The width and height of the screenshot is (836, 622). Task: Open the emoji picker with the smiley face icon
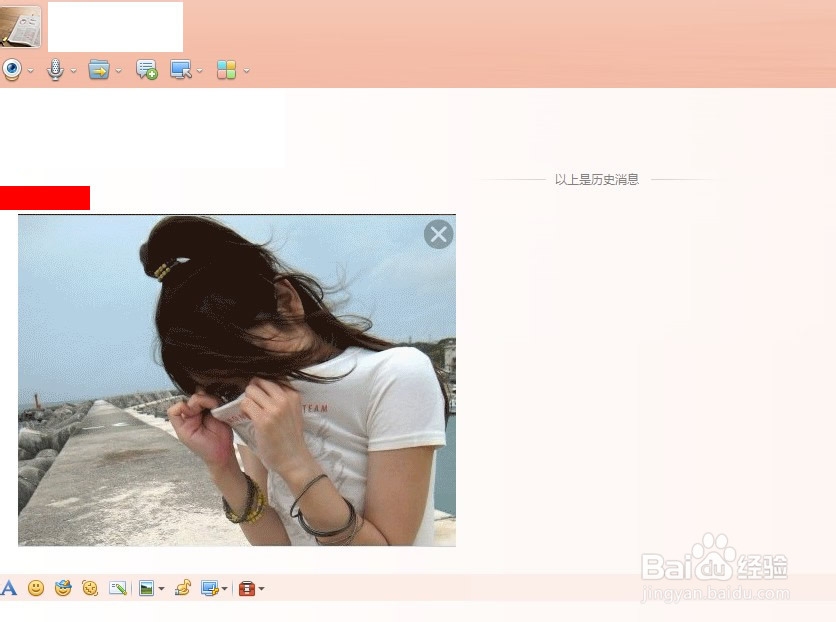click(x=36, y=588)
